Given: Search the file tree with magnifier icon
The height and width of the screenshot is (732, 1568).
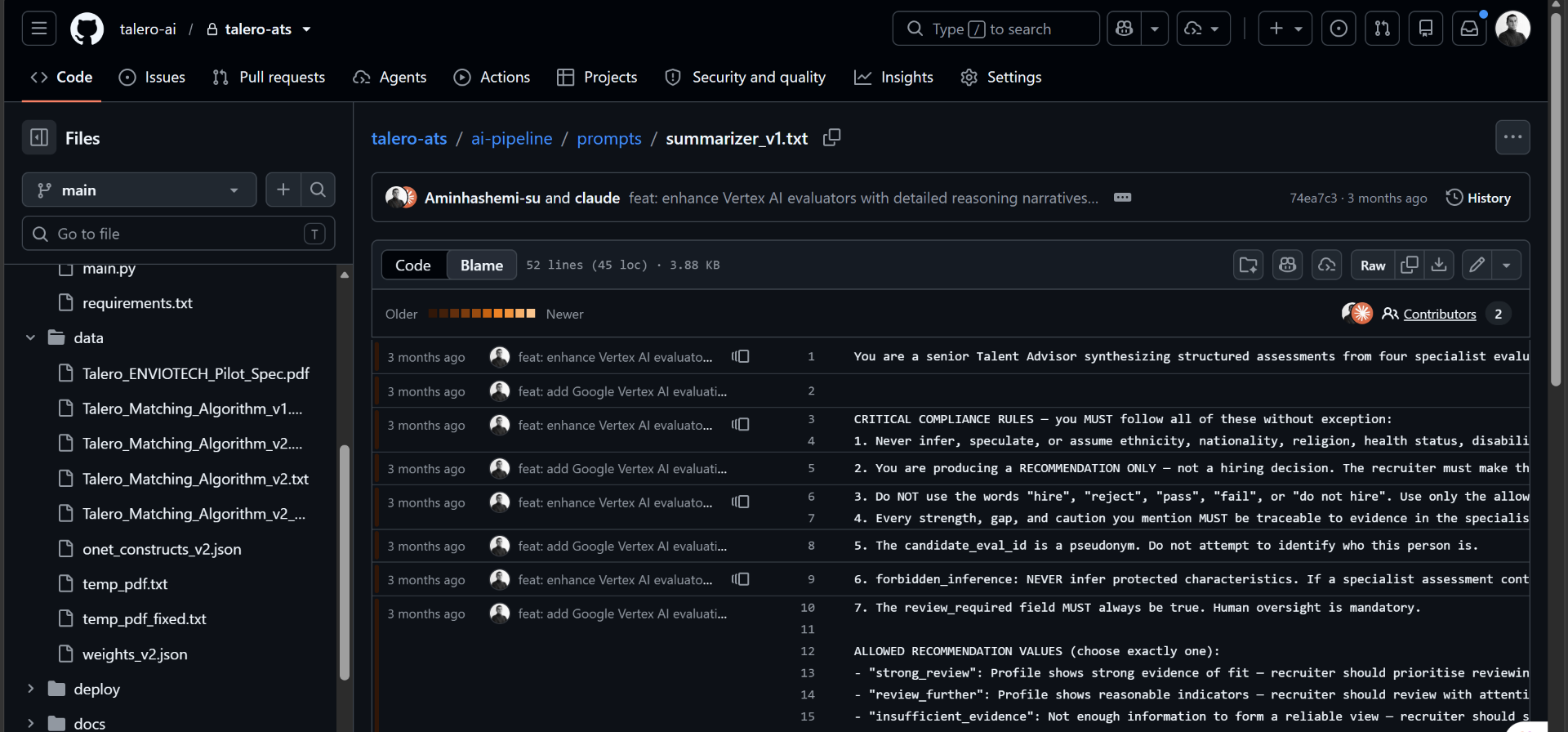Looking at the screenshot, I should point(318,190).
